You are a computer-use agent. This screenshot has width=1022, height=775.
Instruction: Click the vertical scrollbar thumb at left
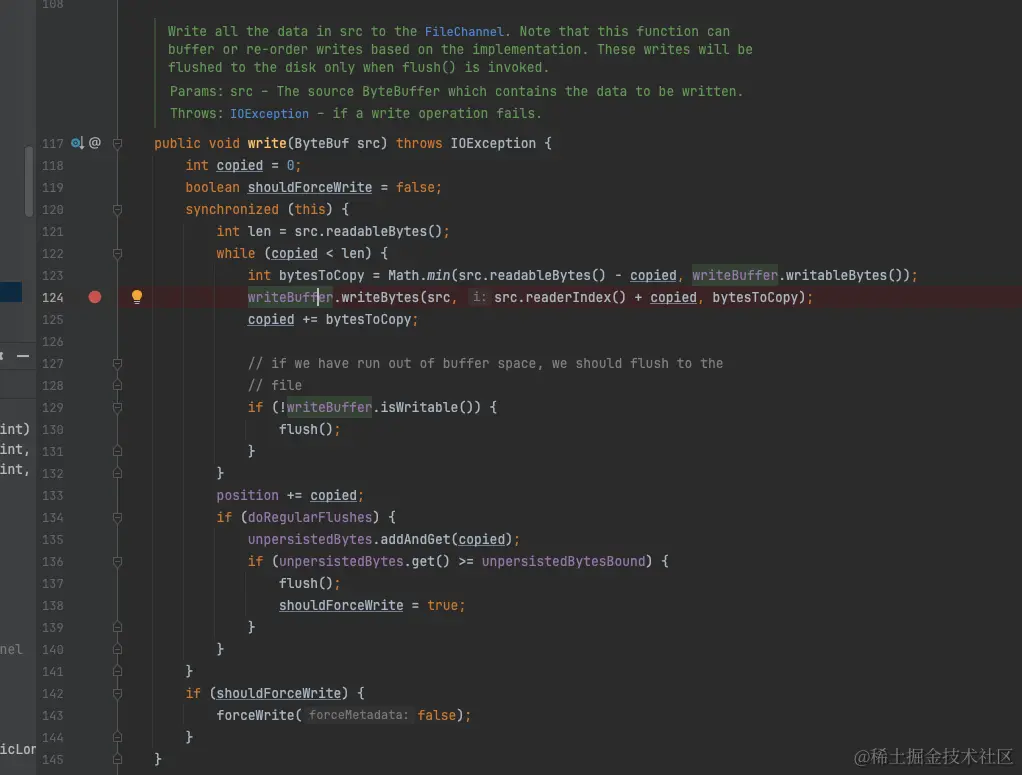tap(29, 181)
